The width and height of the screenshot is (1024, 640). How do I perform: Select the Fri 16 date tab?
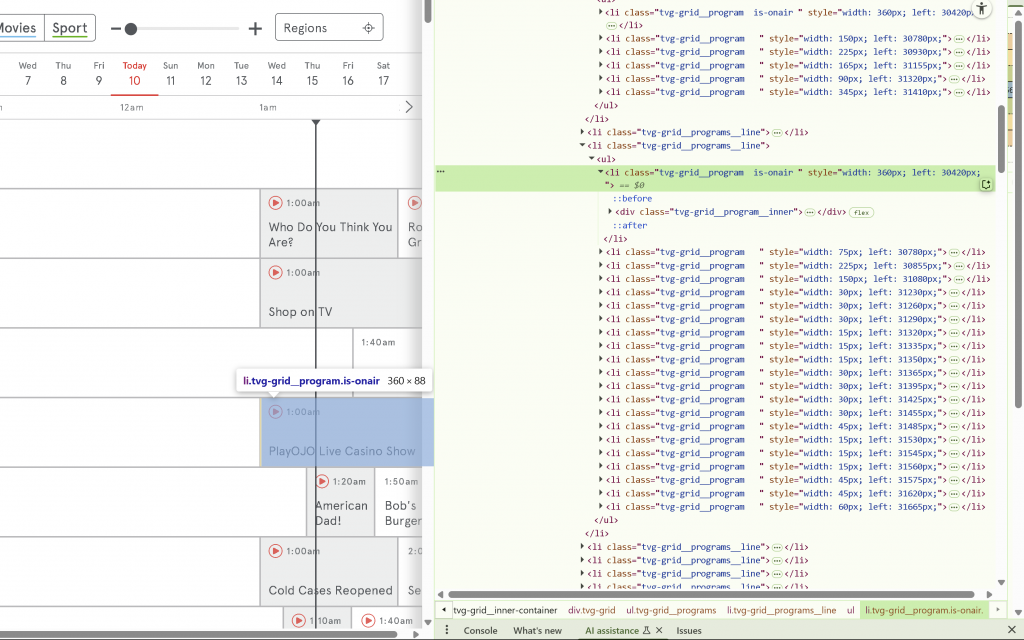click(x=348, y=73)
